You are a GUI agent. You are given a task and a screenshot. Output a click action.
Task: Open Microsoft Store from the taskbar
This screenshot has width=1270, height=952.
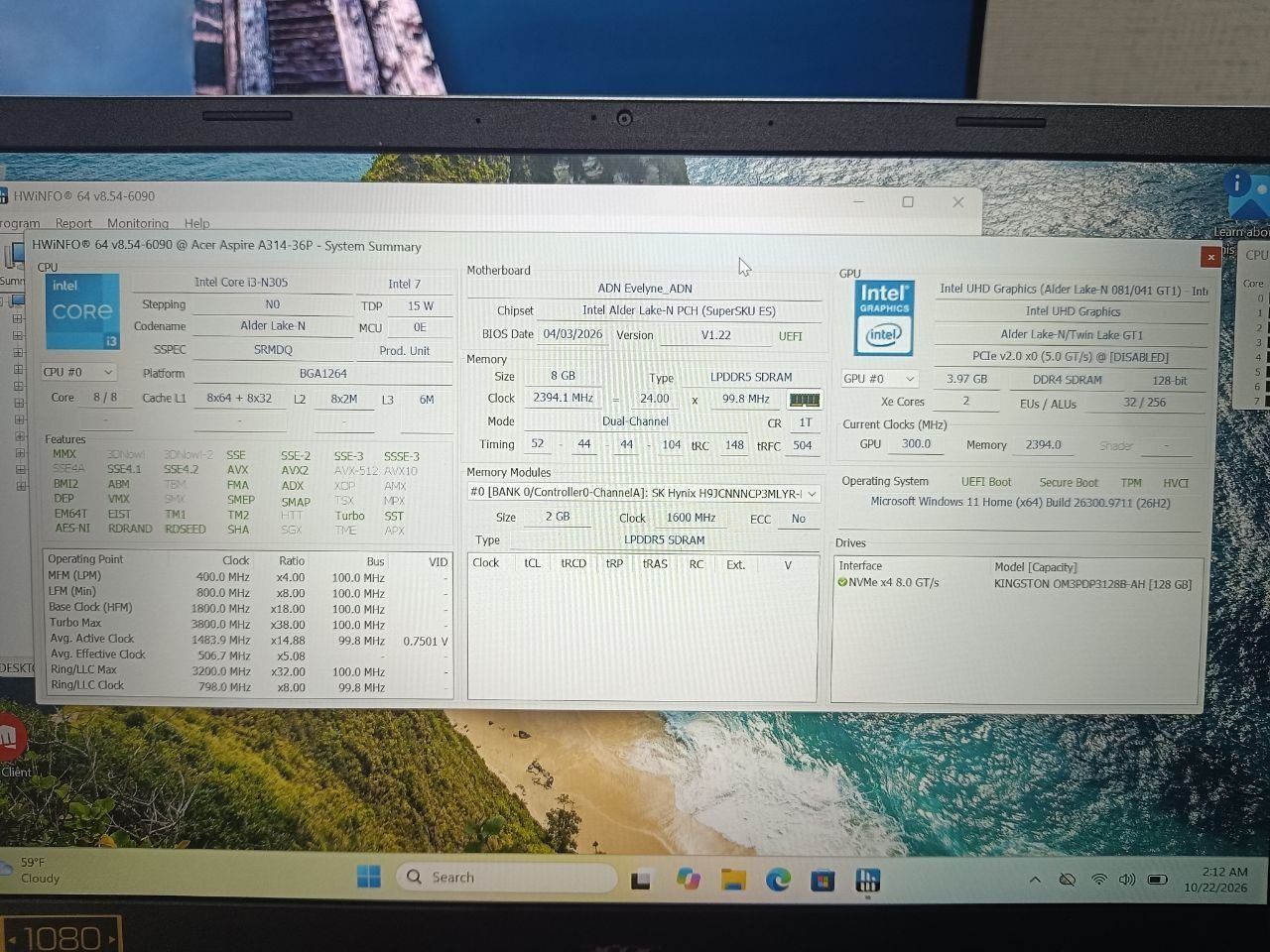pos(823,880)
